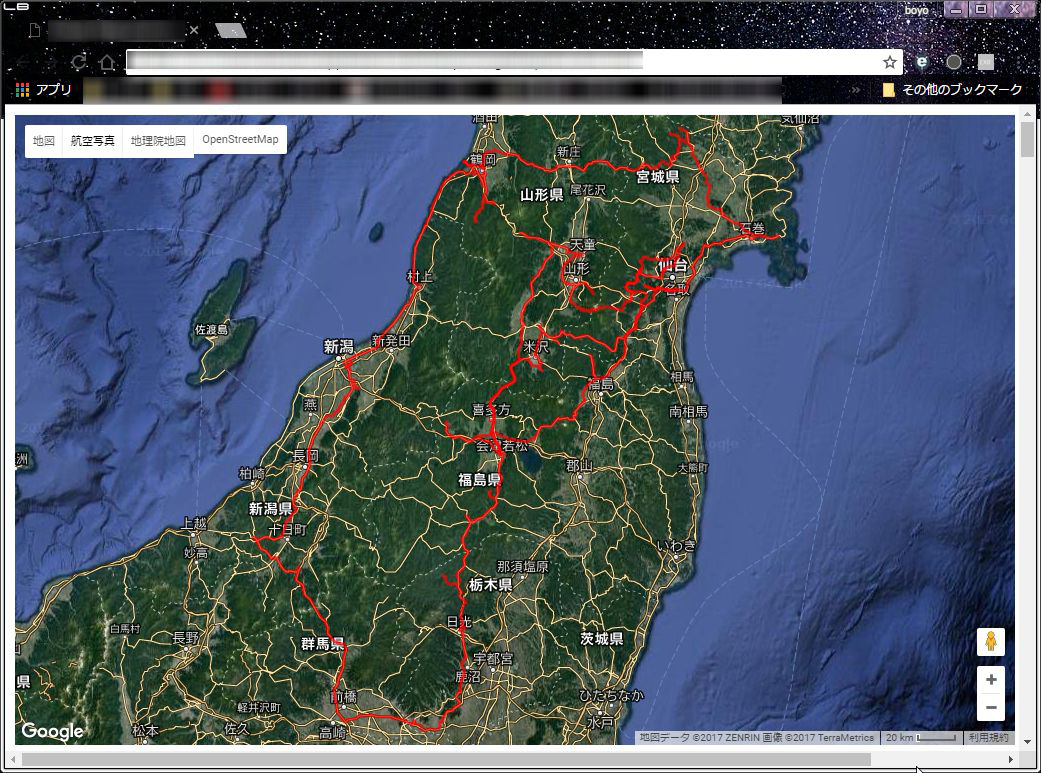Click the round gray extension icon
Image resolution: width=1041 pixels, height=773 pixels.
pyautogui.click(x=953, y=62)
